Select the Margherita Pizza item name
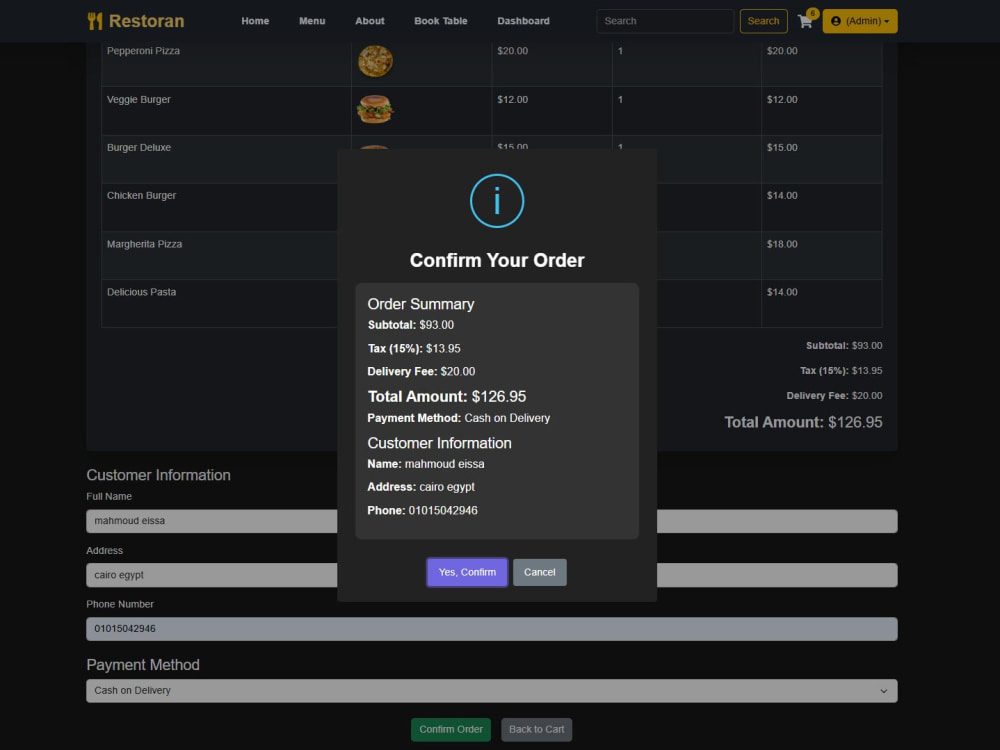The height and width of the screenshot is (750, 1000). point(144,244)
